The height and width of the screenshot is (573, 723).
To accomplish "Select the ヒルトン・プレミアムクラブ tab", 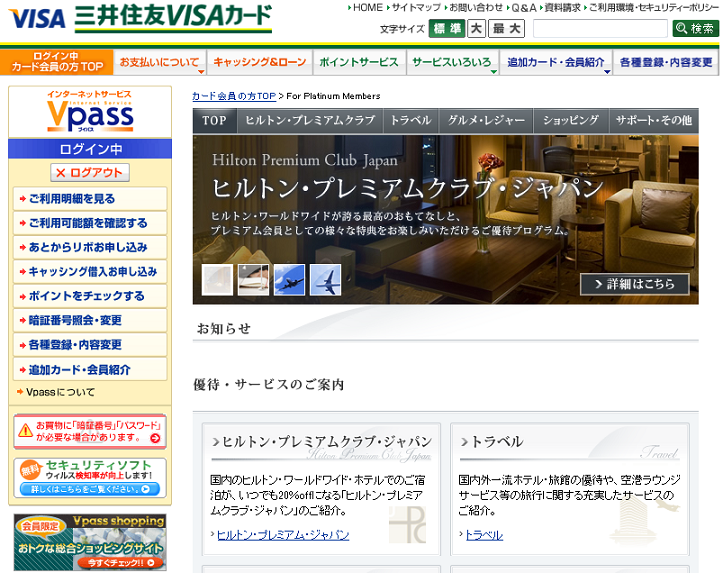I will [310, 121].
